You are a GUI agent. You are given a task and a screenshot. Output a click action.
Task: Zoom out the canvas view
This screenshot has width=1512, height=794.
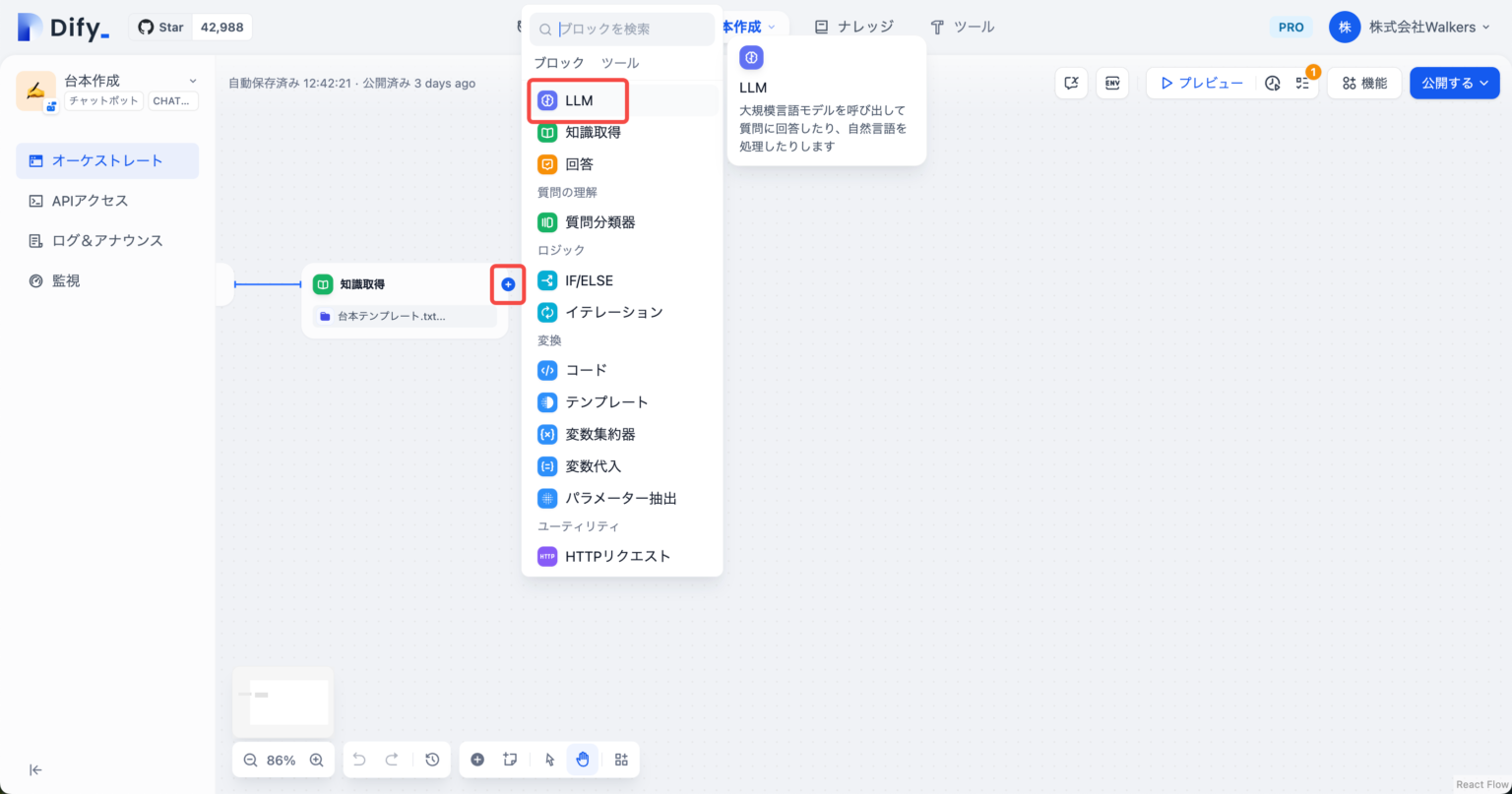tap(250, 760)
